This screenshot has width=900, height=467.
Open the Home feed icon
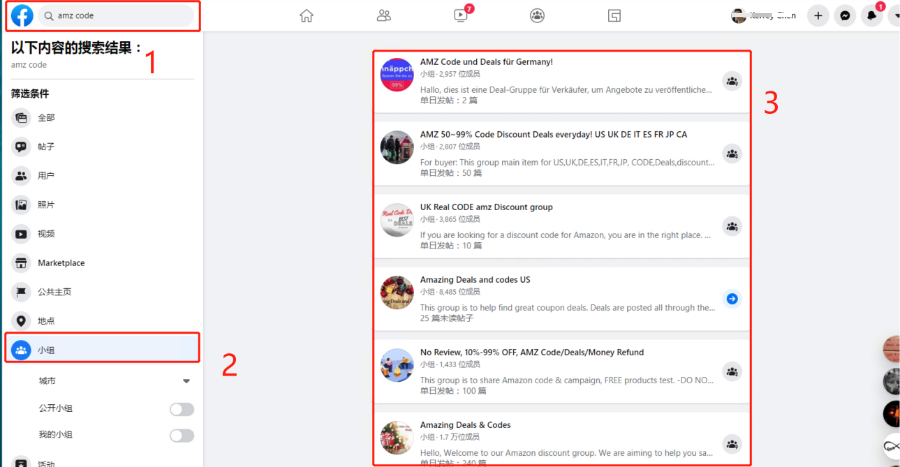coord(307,15)
